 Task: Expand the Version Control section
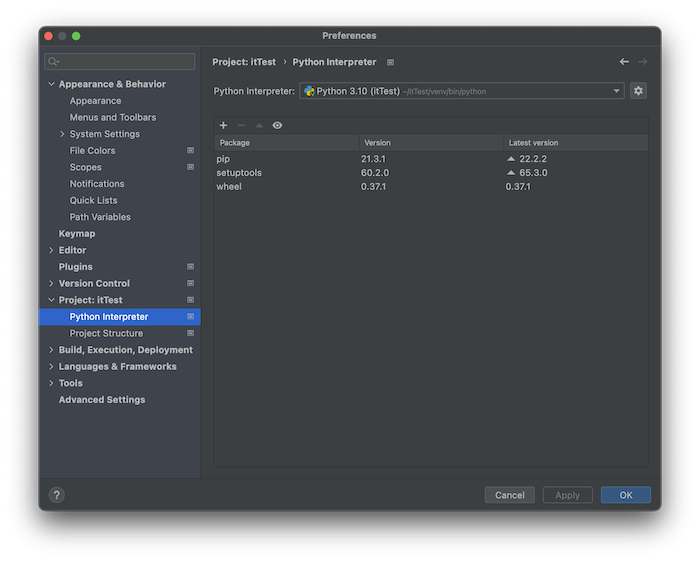coord(51,283)
